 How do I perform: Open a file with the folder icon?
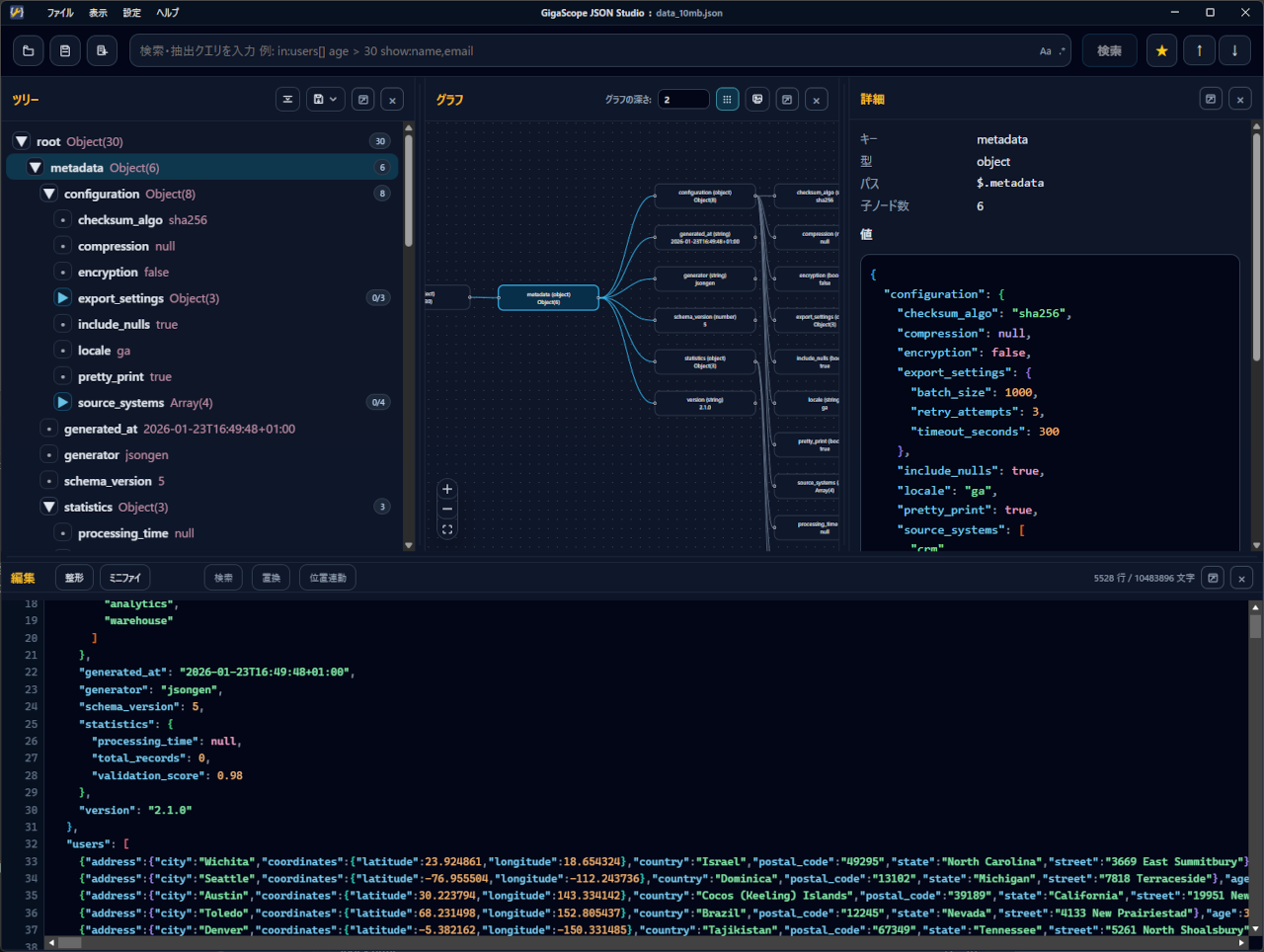pos(28,50)
